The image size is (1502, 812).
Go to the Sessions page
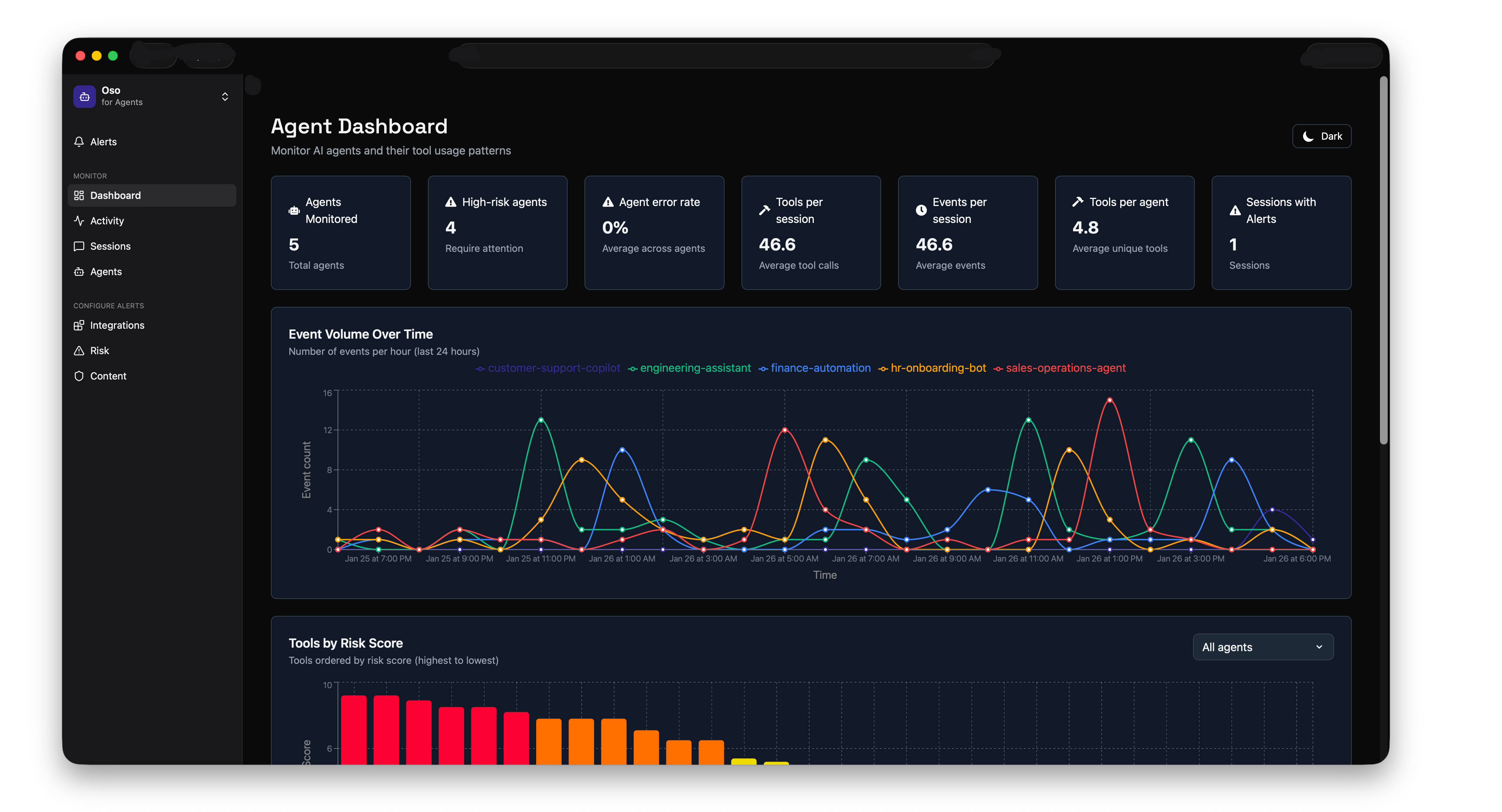[x=110, y=246]
